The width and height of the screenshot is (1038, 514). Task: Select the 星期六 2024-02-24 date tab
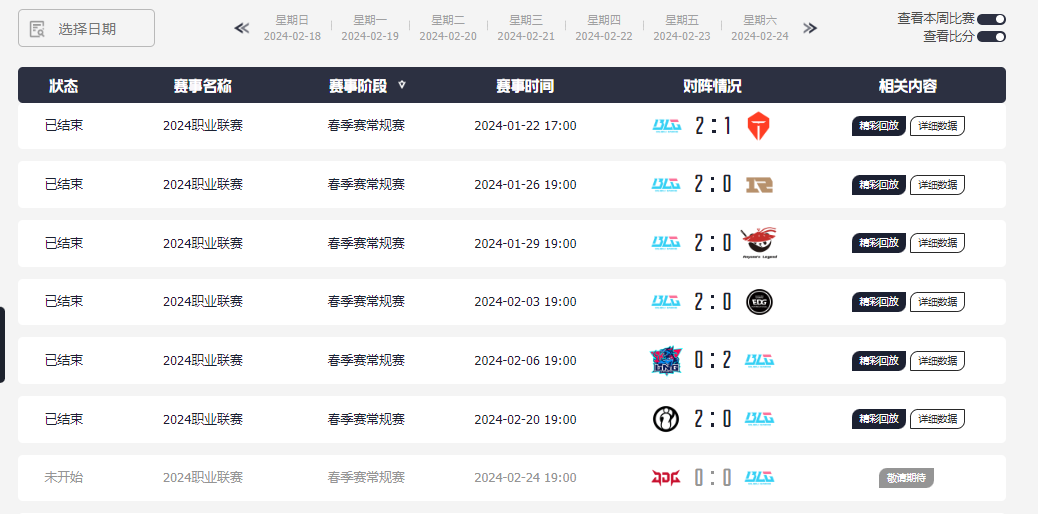tap(760, 28)
